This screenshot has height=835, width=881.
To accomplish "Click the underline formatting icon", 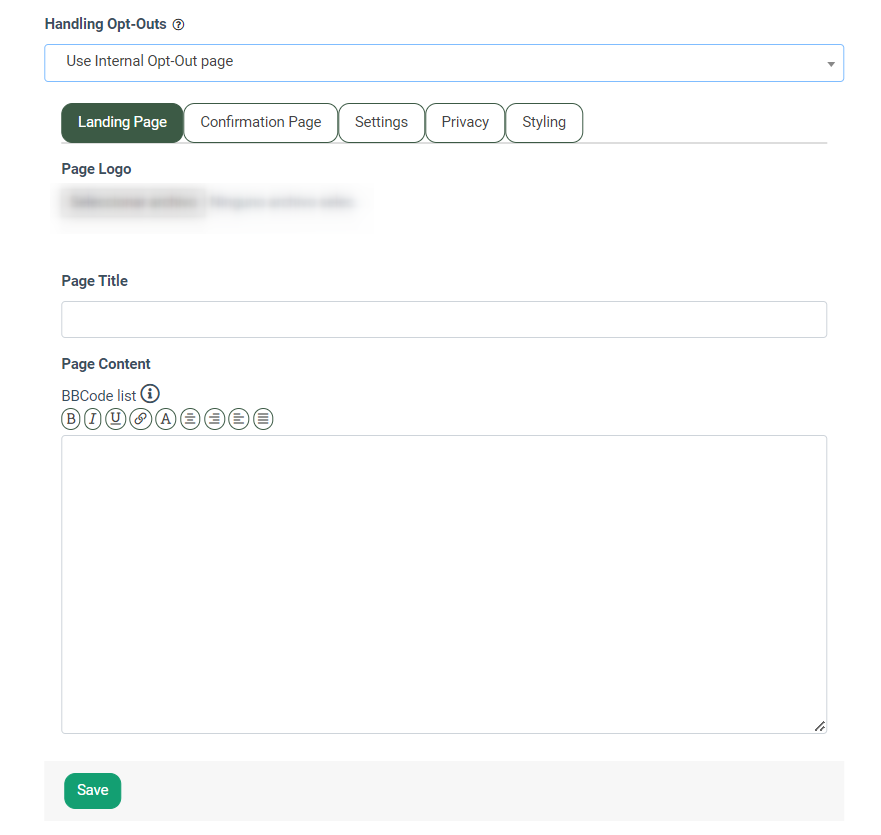I will pos(116,419).
